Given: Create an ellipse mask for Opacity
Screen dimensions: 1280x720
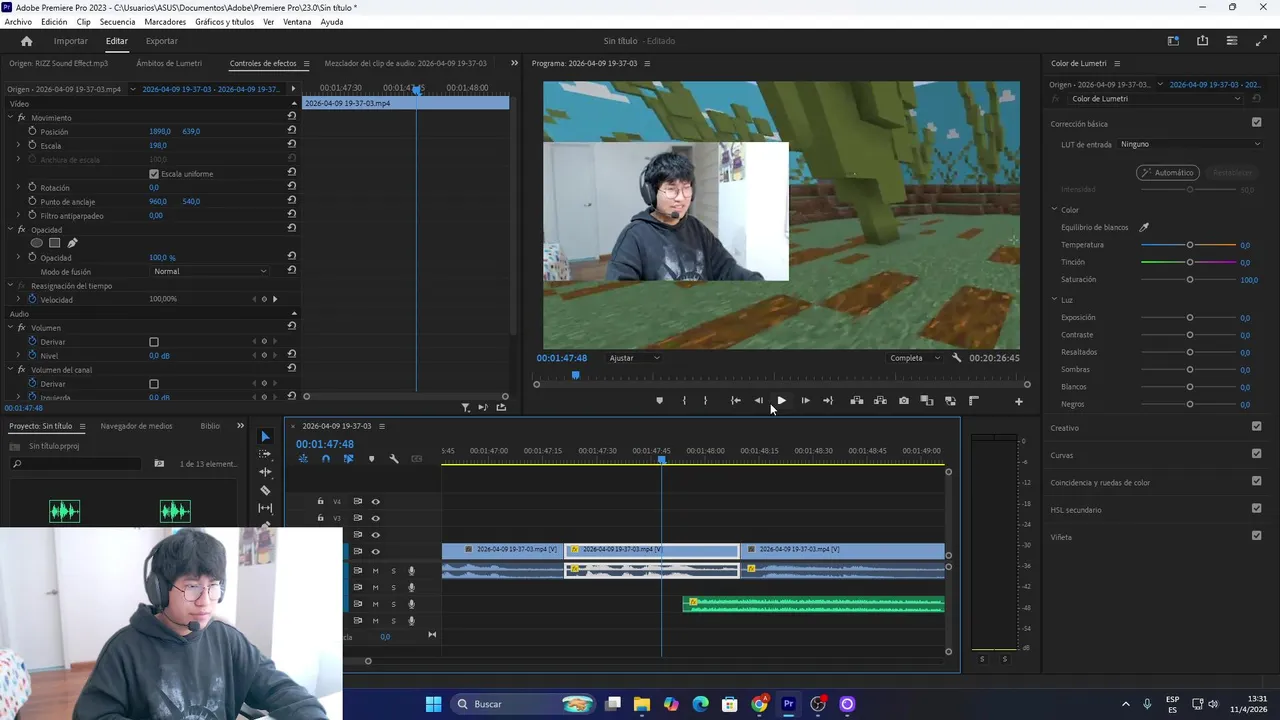Looking at the screenshot, I should [x=37, y=243].
